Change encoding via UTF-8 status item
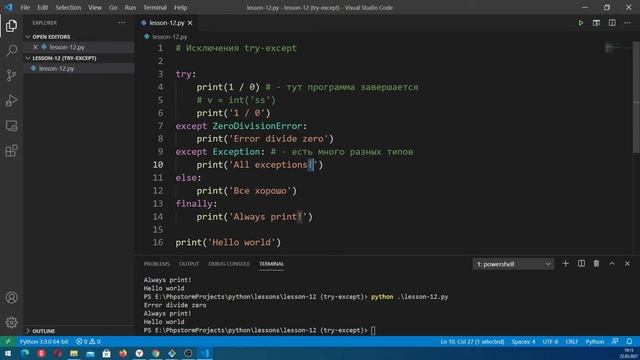Viewport: 640px width, 360px height. point(550,341)
